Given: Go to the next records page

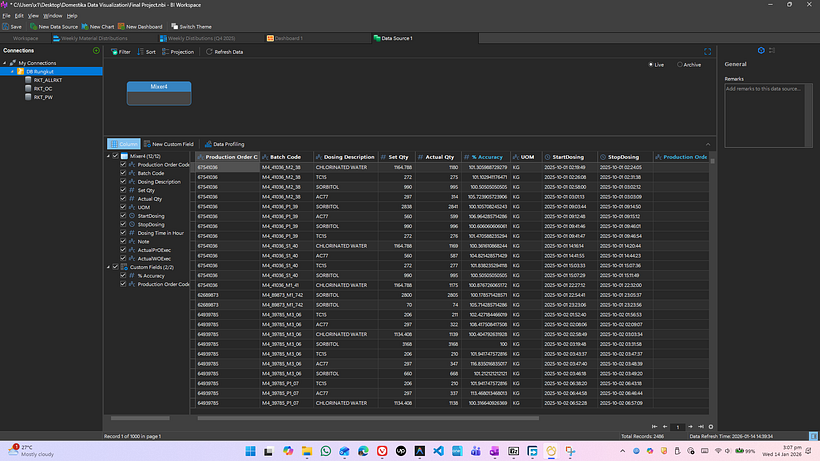Looking at the screenshot, I should point(690,427).
